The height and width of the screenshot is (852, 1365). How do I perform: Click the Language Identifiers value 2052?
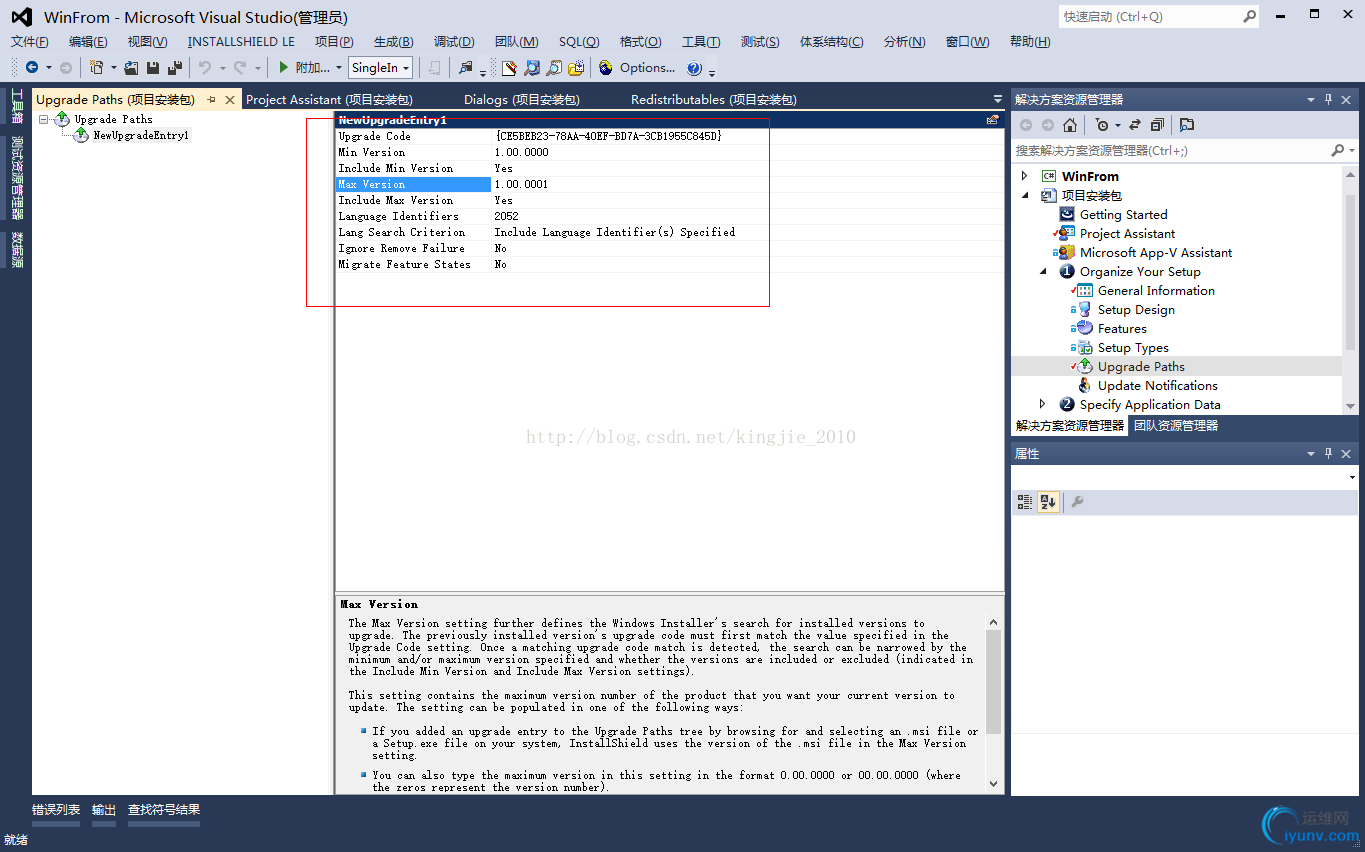pos(506,216)
